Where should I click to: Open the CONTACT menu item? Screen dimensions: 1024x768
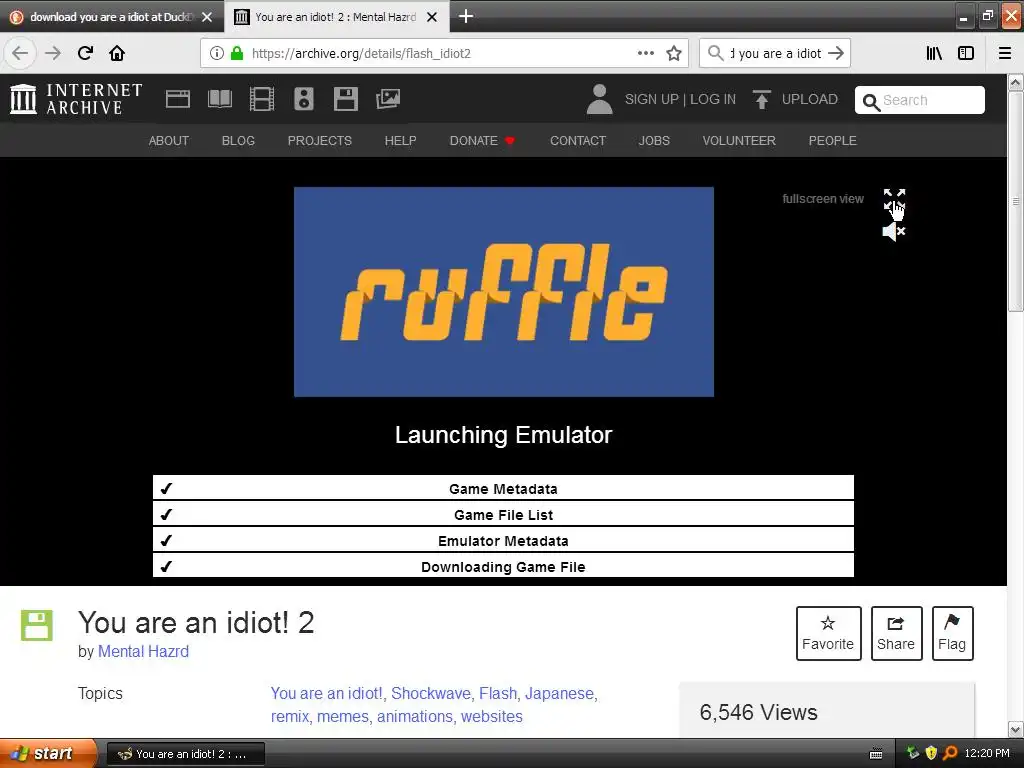point(578,140)
